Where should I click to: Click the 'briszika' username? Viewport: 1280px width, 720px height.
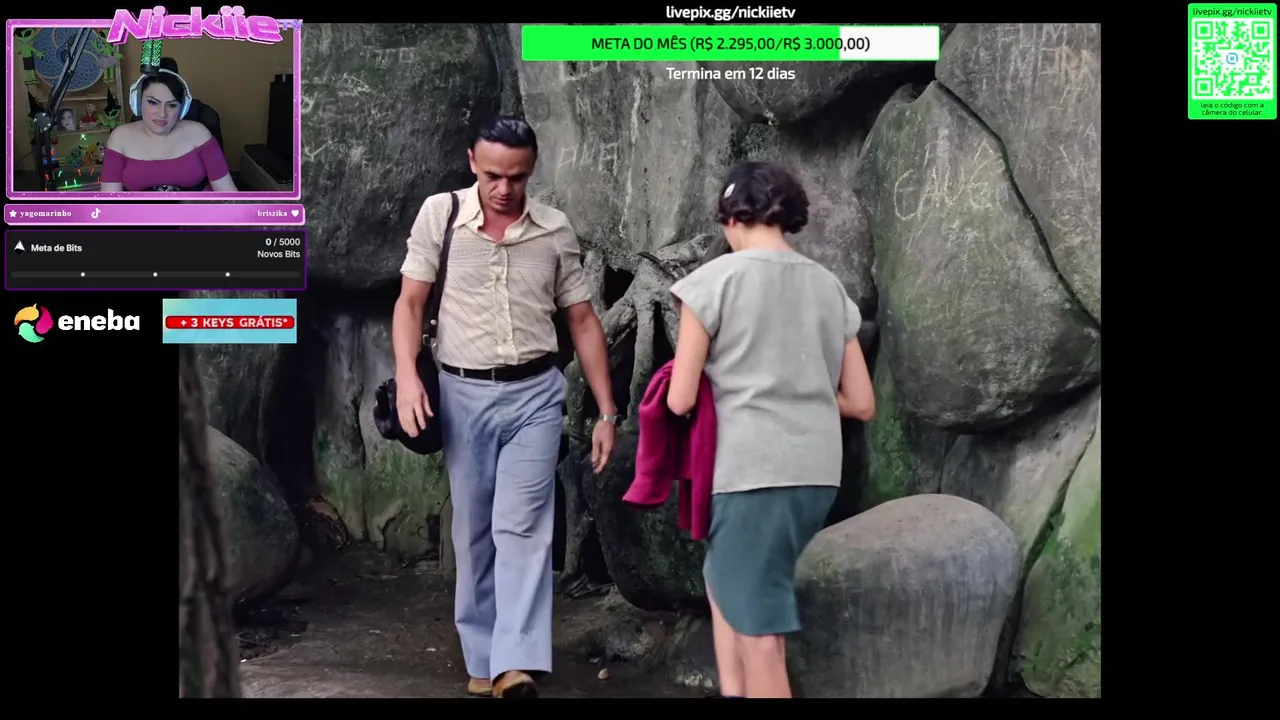click(272, 213)
